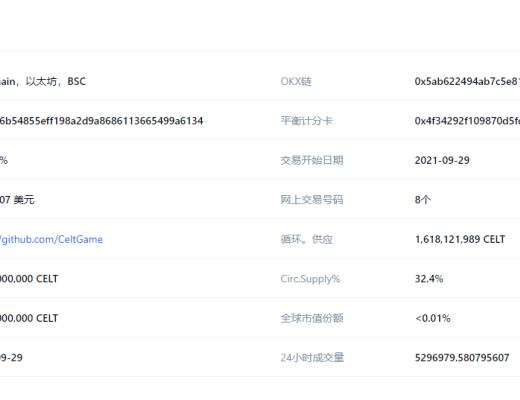Select the 0x5ab622494ab7c5e8 contract address
Image resolution: width=520 pixels, height=400 pixels.
[467, 81]
